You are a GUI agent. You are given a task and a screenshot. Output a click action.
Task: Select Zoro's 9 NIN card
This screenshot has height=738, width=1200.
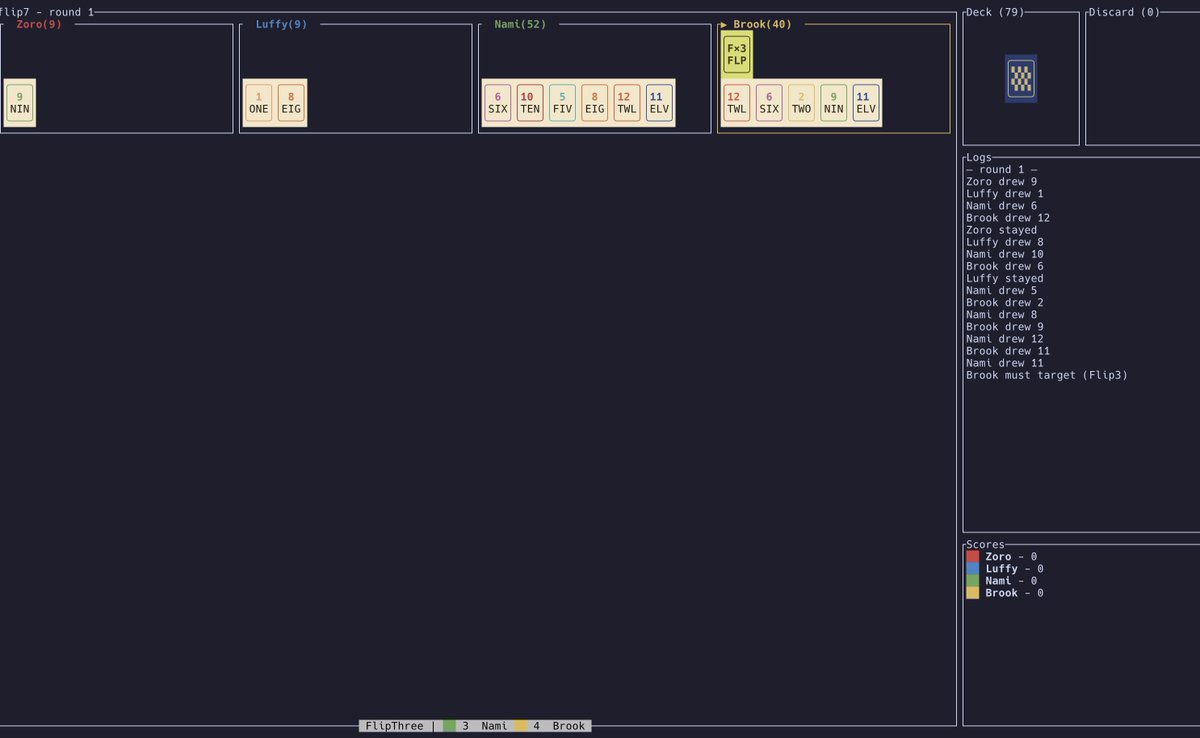[x=20, y=103]
